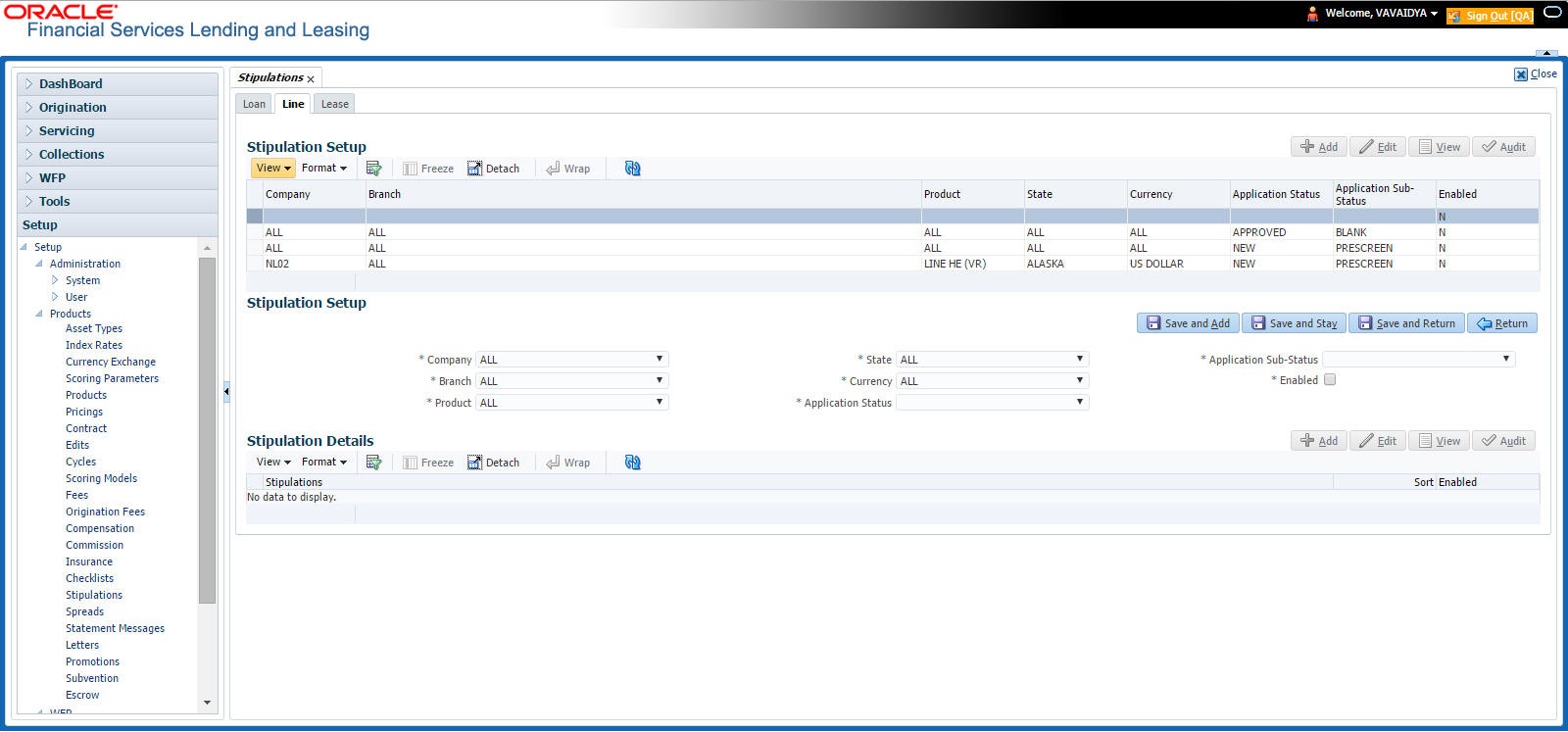This screenshot has width=1568, height=732.
Task: Open the Application Sub-Status dropdown
Action: (1418, 360)
